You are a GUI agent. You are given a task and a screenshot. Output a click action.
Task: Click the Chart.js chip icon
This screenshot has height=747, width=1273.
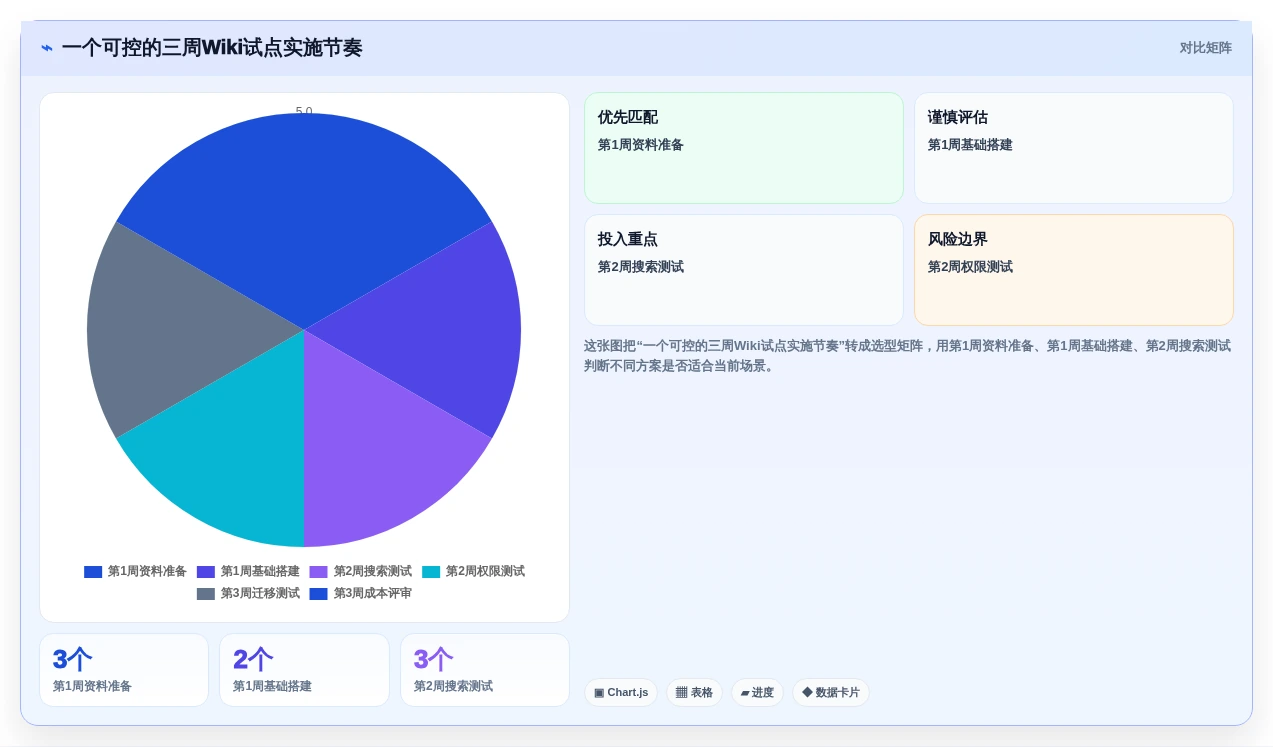(599, 692)
